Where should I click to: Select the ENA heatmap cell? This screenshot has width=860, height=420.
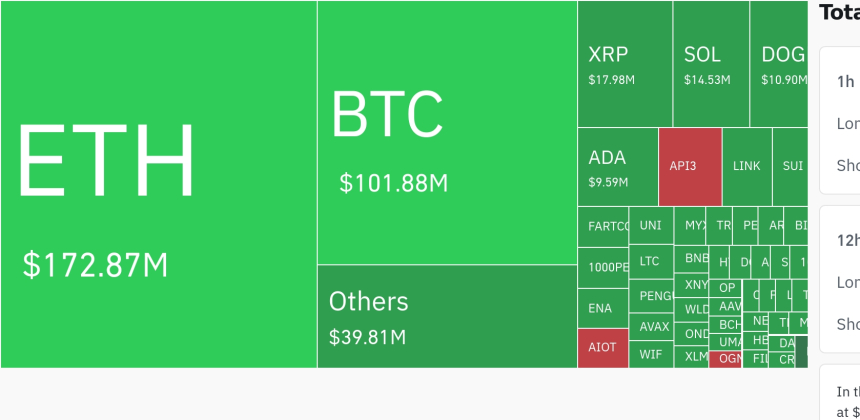point(601,308)
